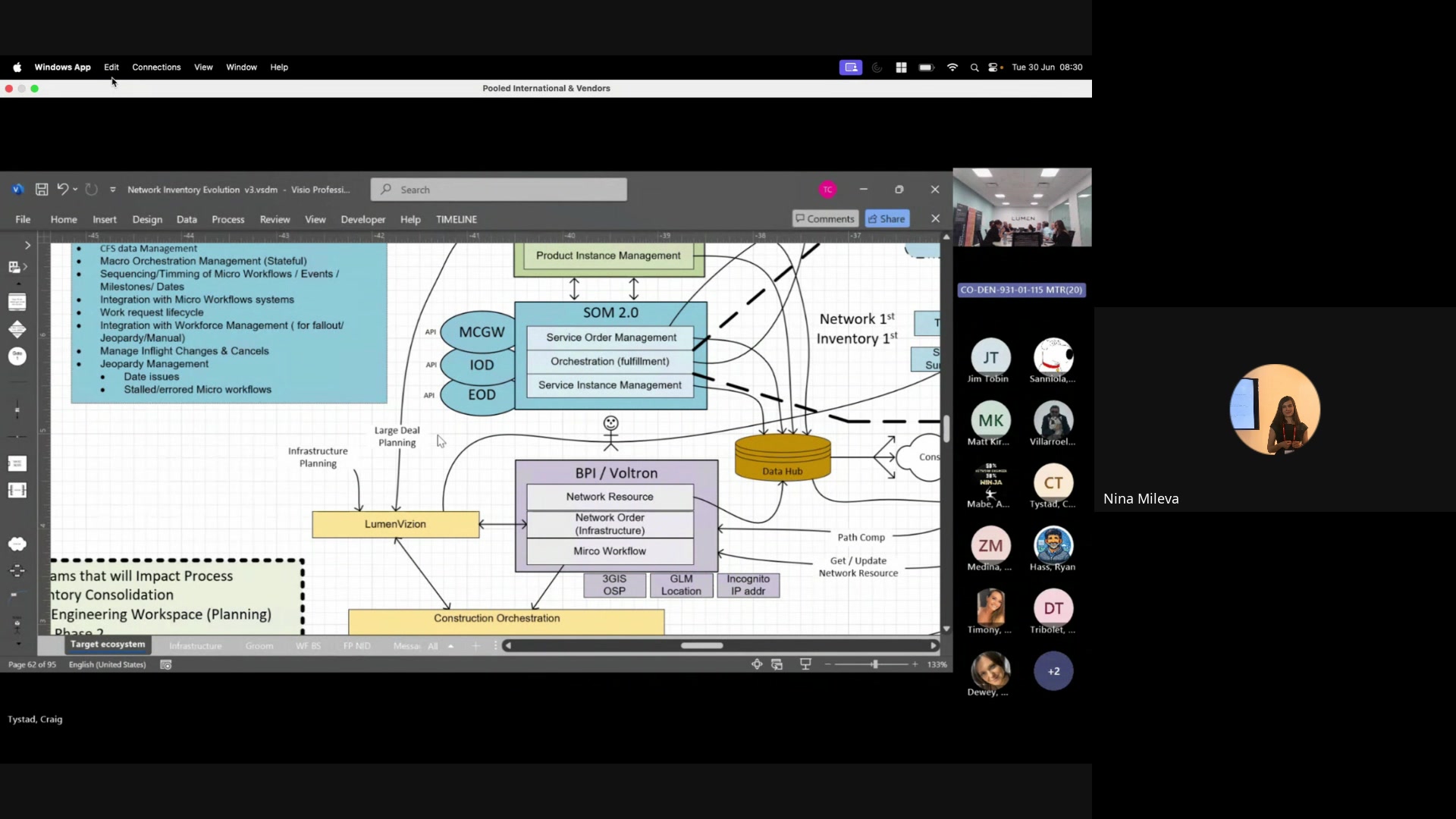Select the rectangle document shape in stencil
Screen dimensions: 1456x819
[x=17, y=302]
